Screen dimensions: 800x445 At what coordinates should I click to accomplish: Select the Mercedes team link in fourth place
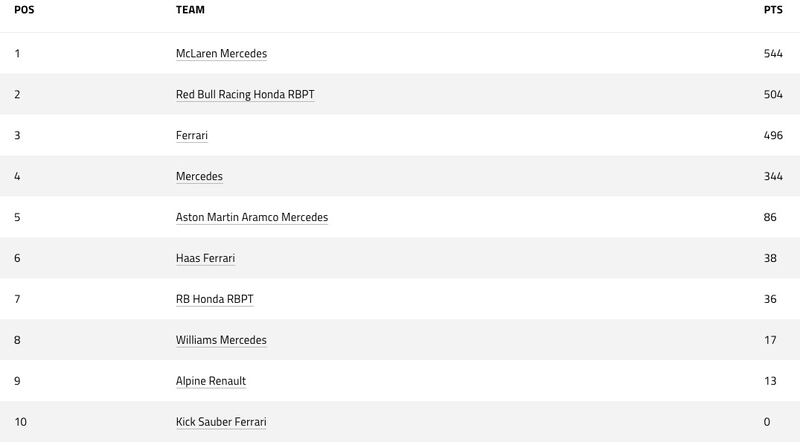point(199,177)
